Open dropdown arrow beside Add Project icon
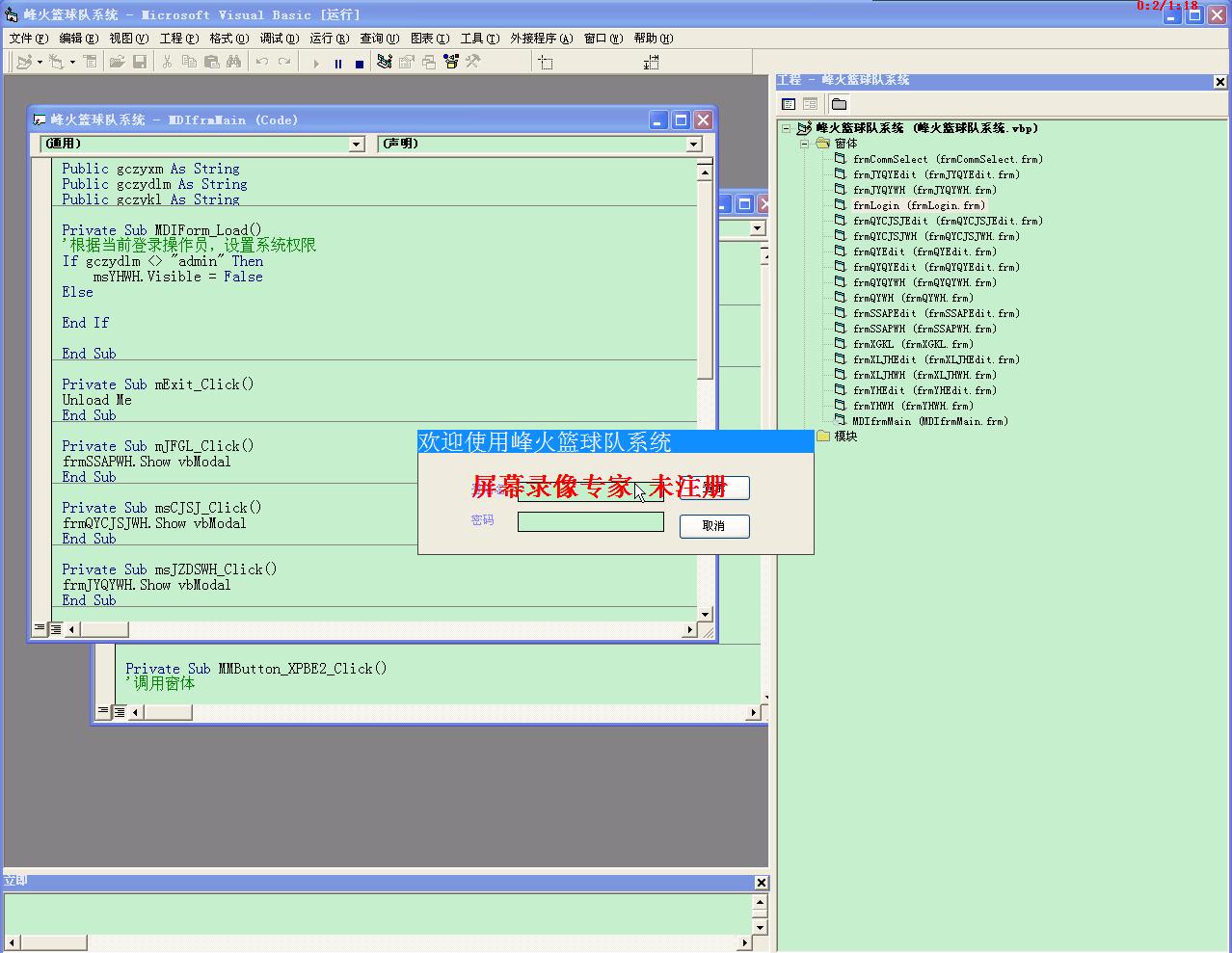The width and height of the screenshot is (1232, 953). click(x=40, y=63)
